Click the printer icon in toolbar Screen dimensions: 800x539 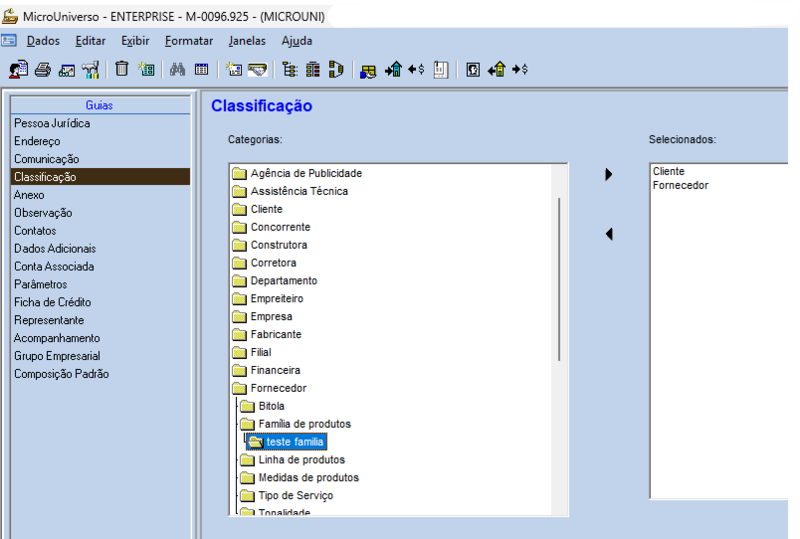43,69
